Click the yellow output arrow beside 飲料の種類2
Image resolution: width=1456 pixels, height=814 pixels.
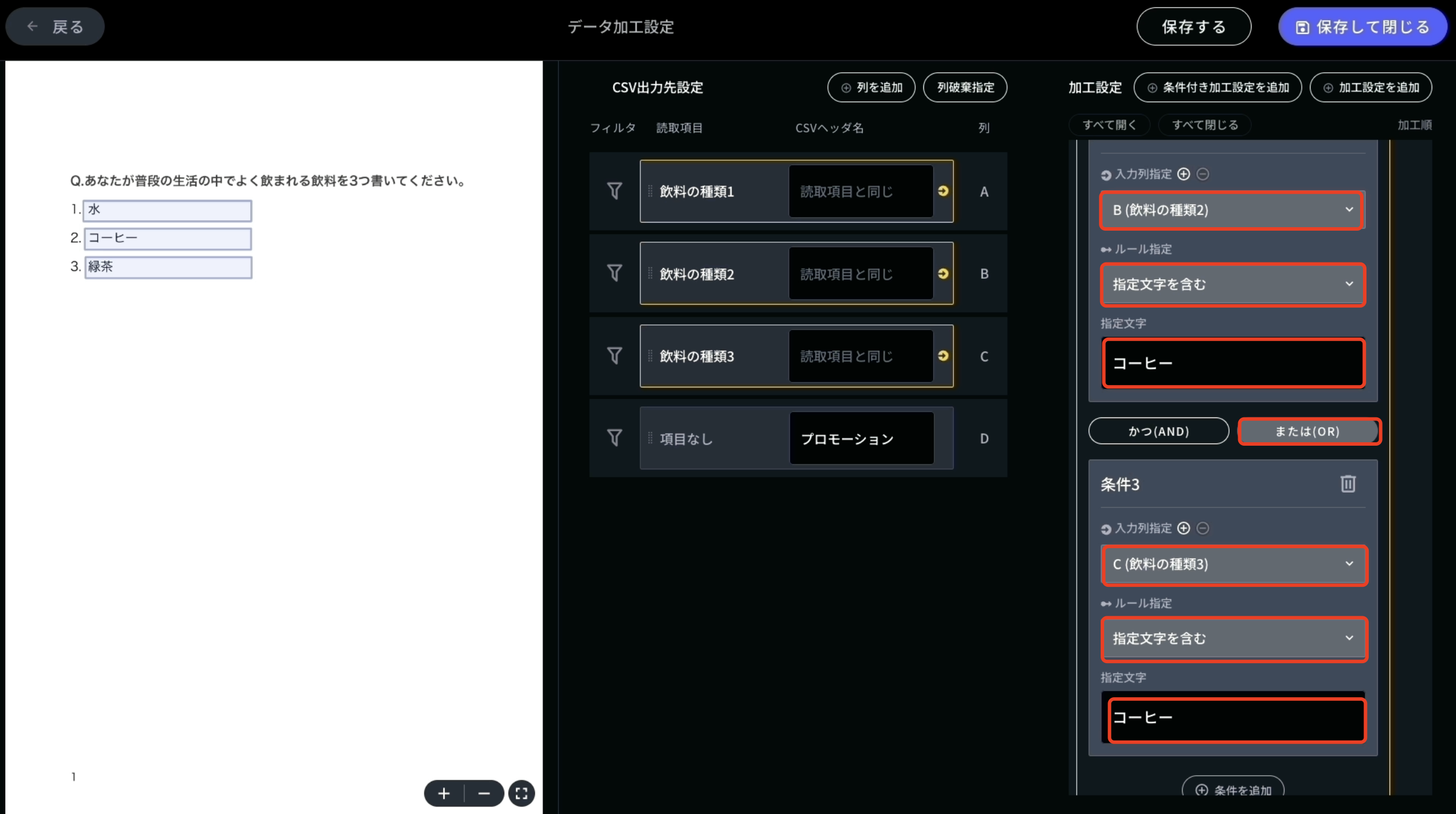click(942, 273)
